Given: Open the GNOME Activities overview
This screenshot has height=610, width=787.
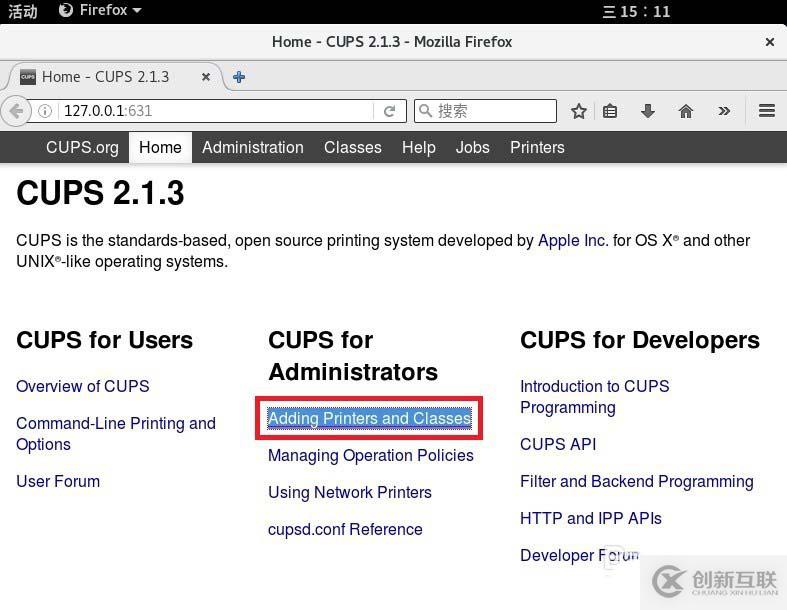Looking at the screenshot, I should (x=23, y=11).
